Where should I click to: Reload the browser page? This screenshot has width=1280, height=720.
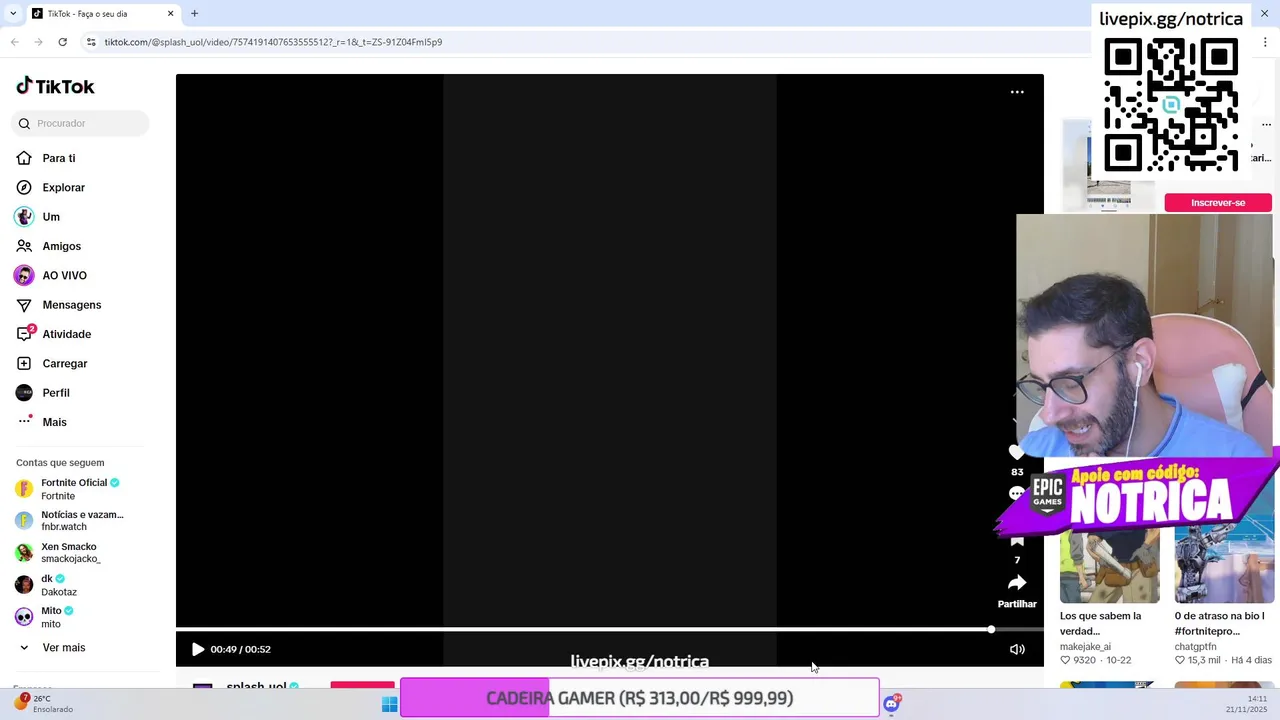coord(62,42)
